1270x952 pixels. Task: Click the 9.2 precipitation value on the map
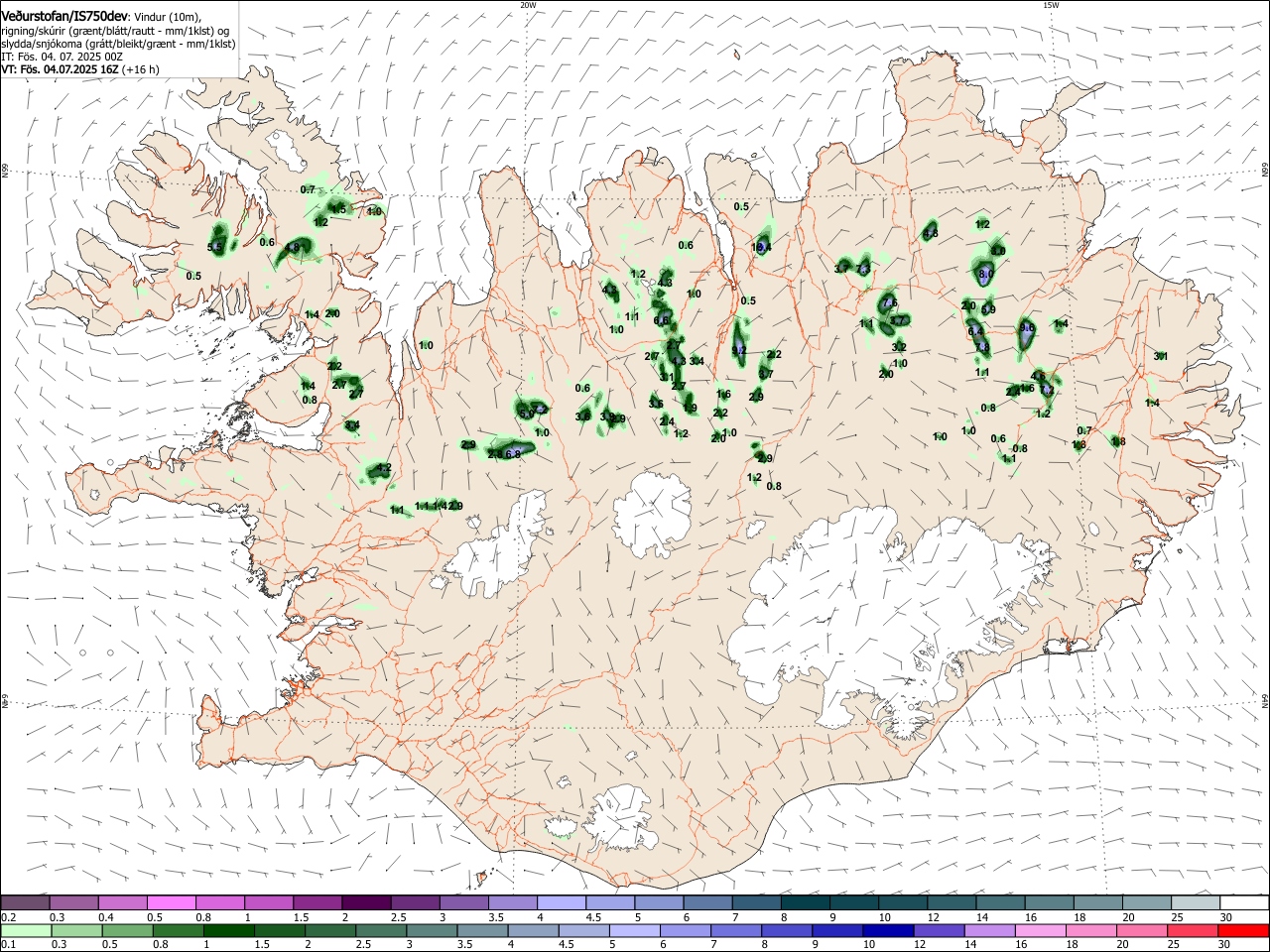pos(739,350)
